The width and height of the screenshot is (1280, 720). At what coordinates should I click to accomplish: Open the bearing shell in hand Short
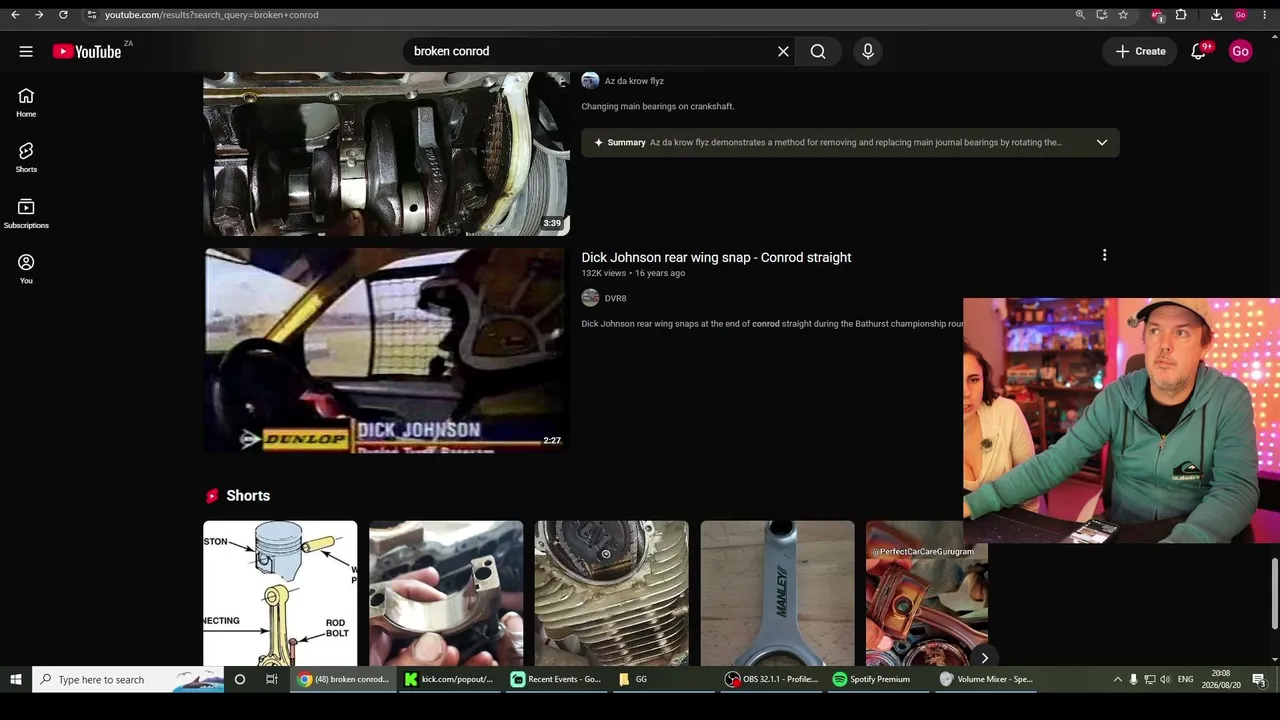coord(446,593)
